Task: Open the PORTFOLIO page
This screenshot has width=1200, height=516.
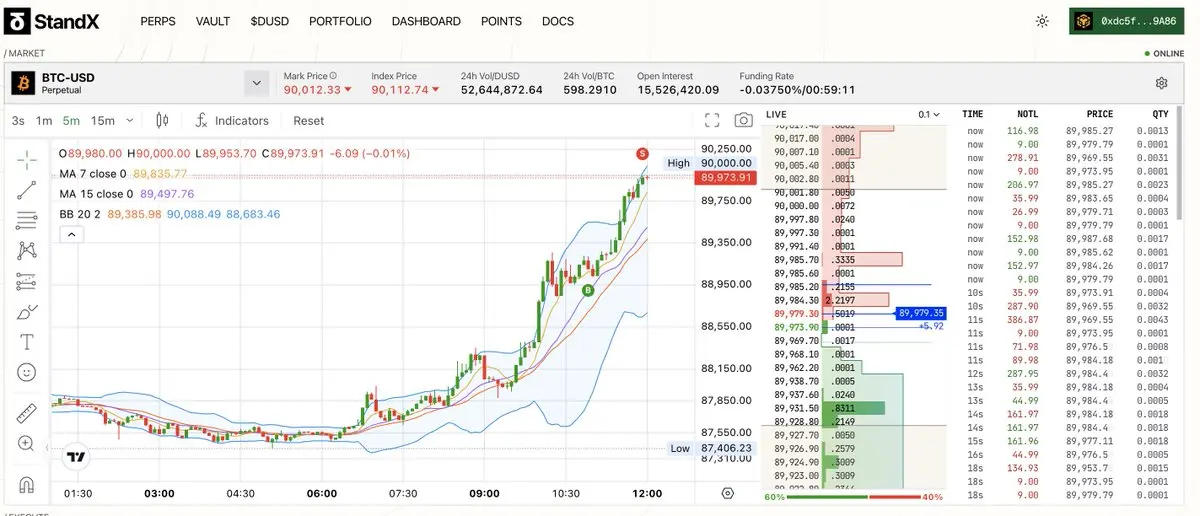Action: point(340,21)
